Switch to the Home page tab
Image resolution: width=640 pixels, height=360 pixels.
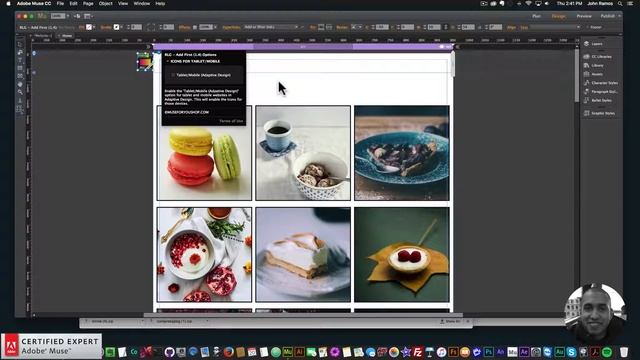[67, 36]
